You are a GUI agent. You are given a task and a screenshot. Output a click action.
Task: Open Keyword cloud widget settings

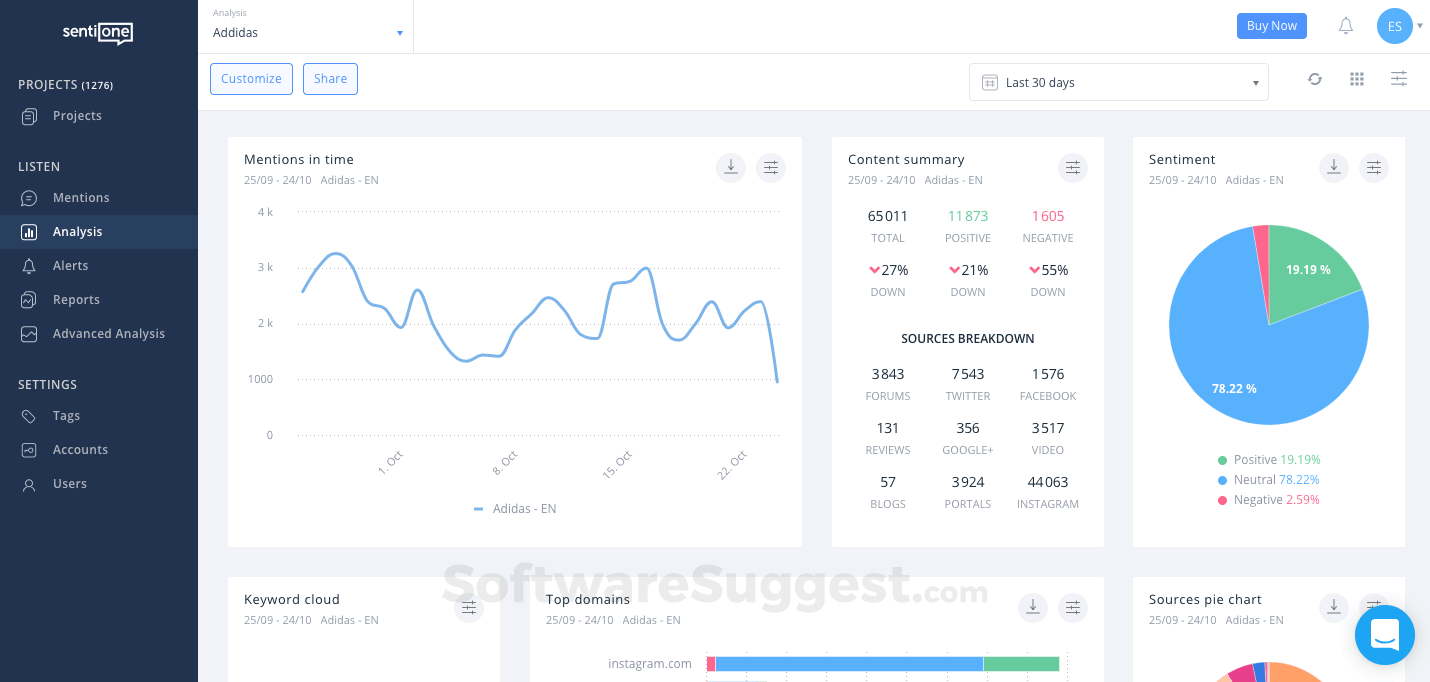[469, 607]
